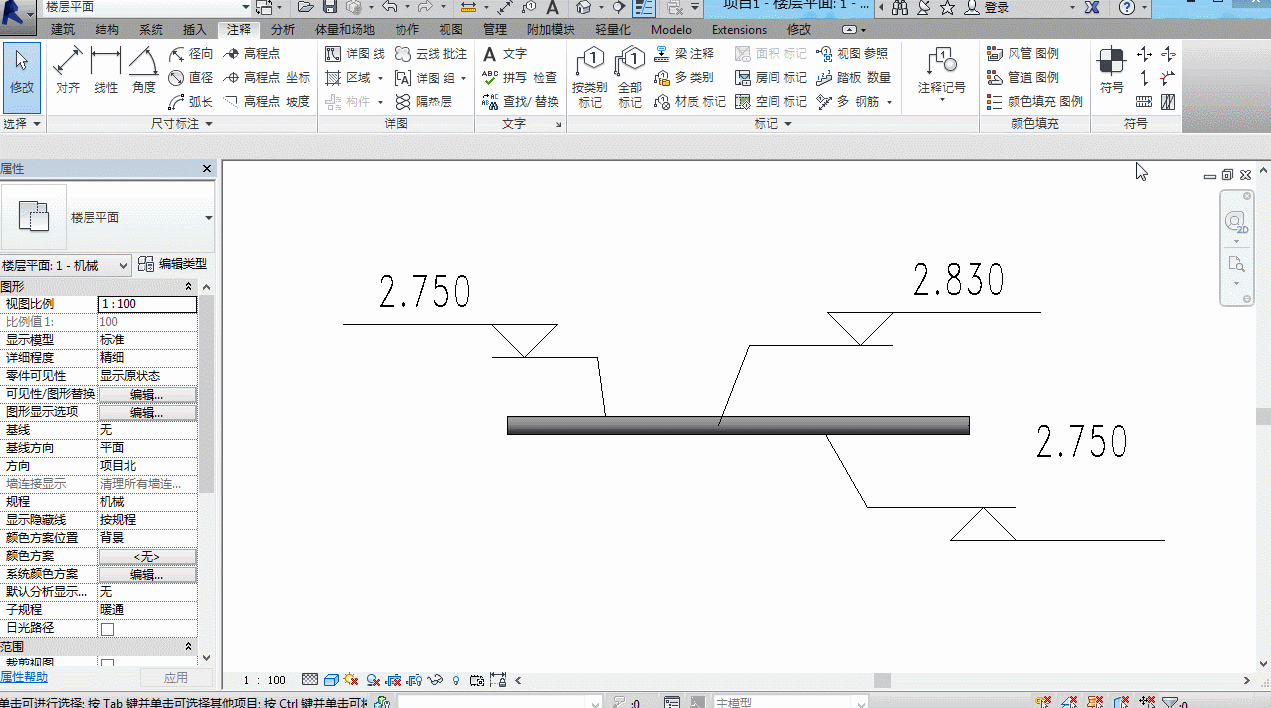Click the 编辑类型 button
Screen dimensions: 1271x708
click(172, 264)
